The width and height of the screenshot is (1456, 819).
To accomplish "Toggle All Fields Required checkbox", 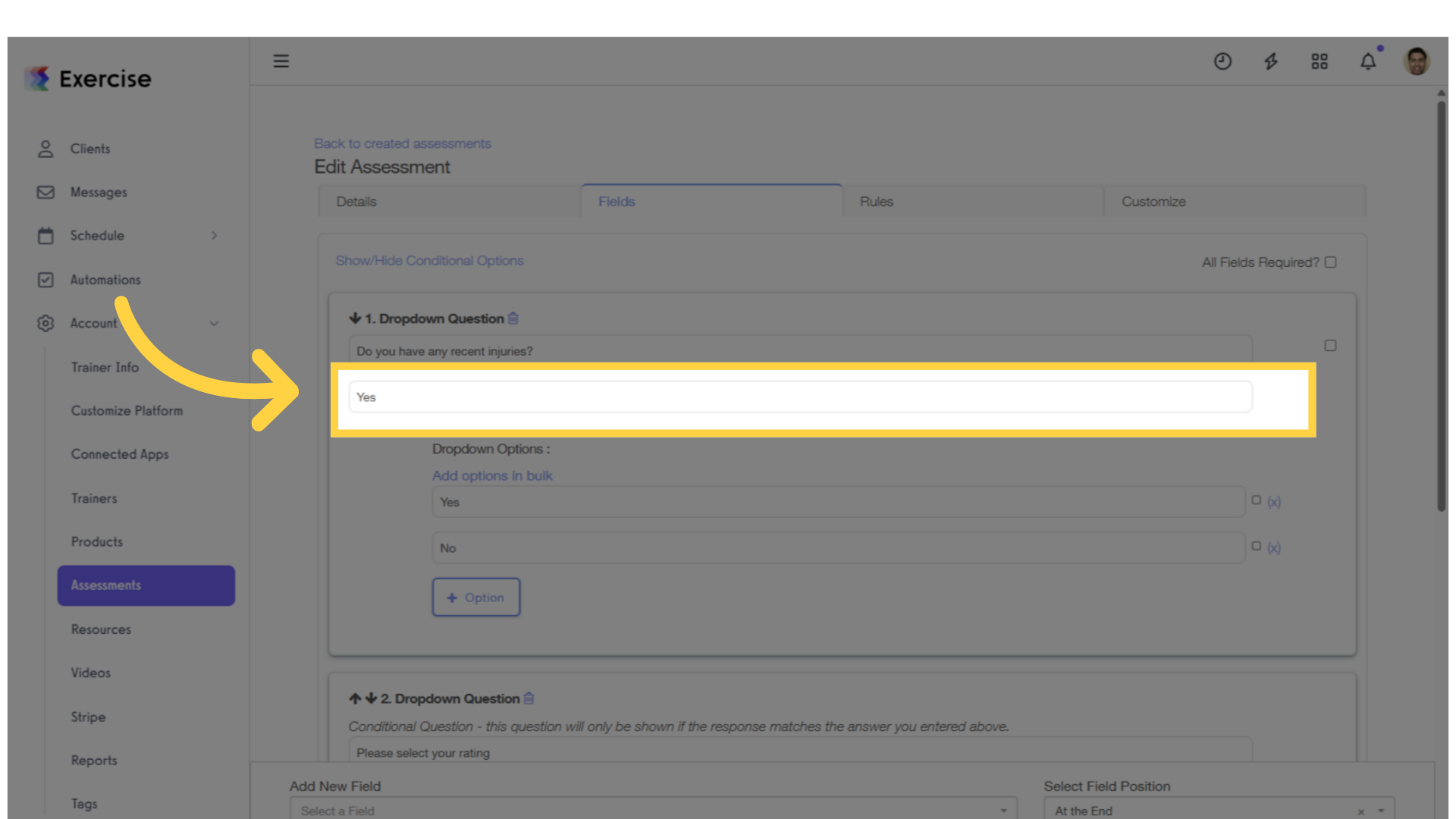I will point(1331,262).
